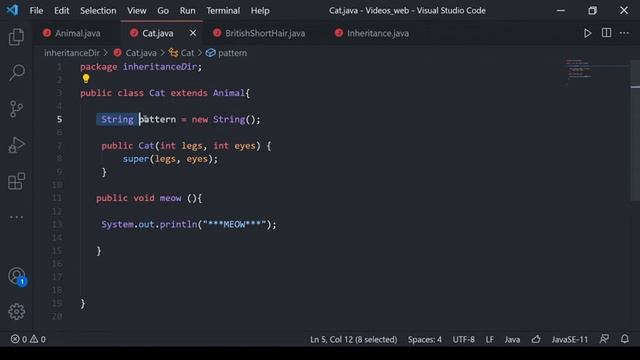Open the Accounts menu
640x360 pixels.
click(17, 276)
